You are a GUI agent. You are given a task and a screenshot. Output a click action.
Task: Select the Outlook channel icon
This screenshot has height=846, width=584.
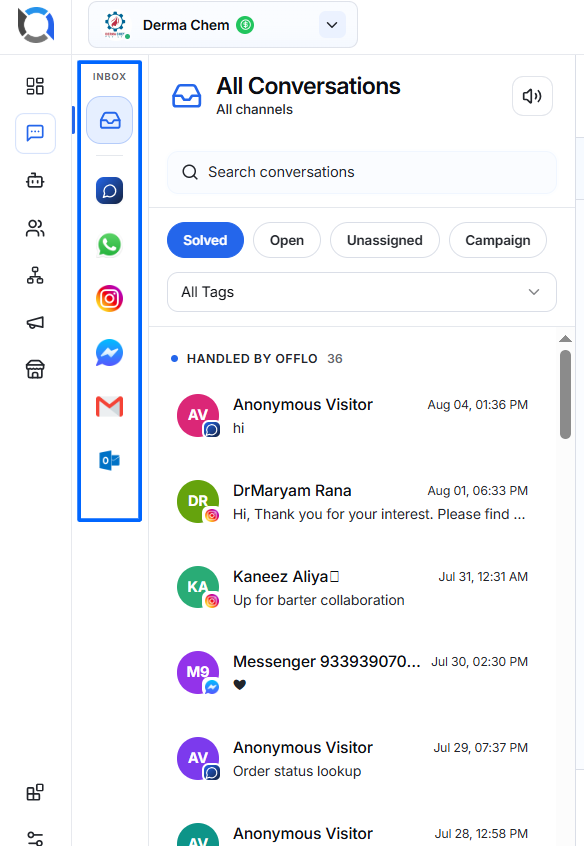click(x=110, y=460)
